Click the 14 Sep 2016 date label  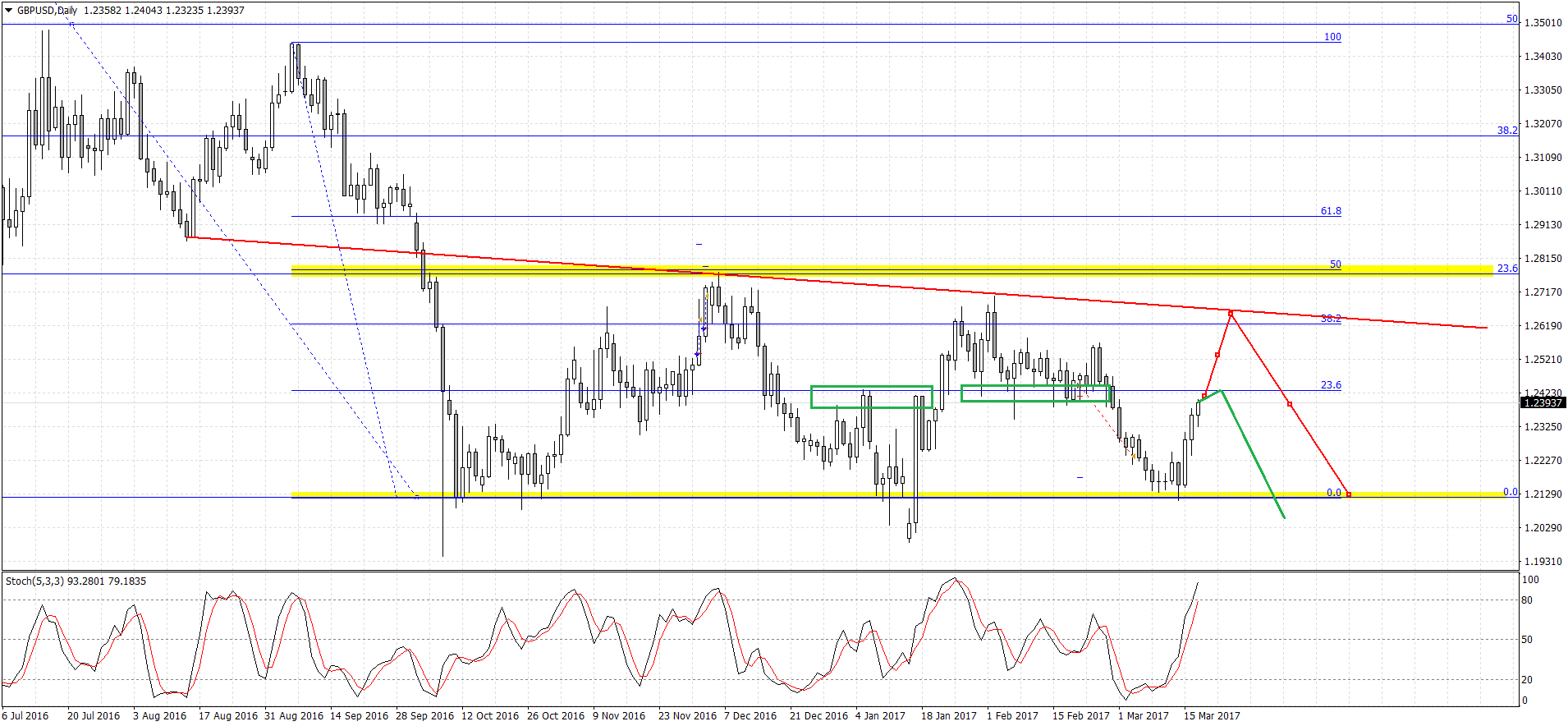coord(360,716)
